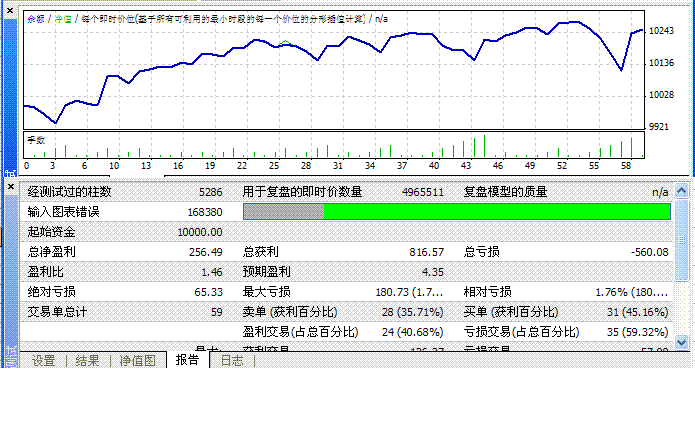695x432 pixels.
Task: Click the 用于复盘的即时价数量 label
Action: click(x=302, y=192)
